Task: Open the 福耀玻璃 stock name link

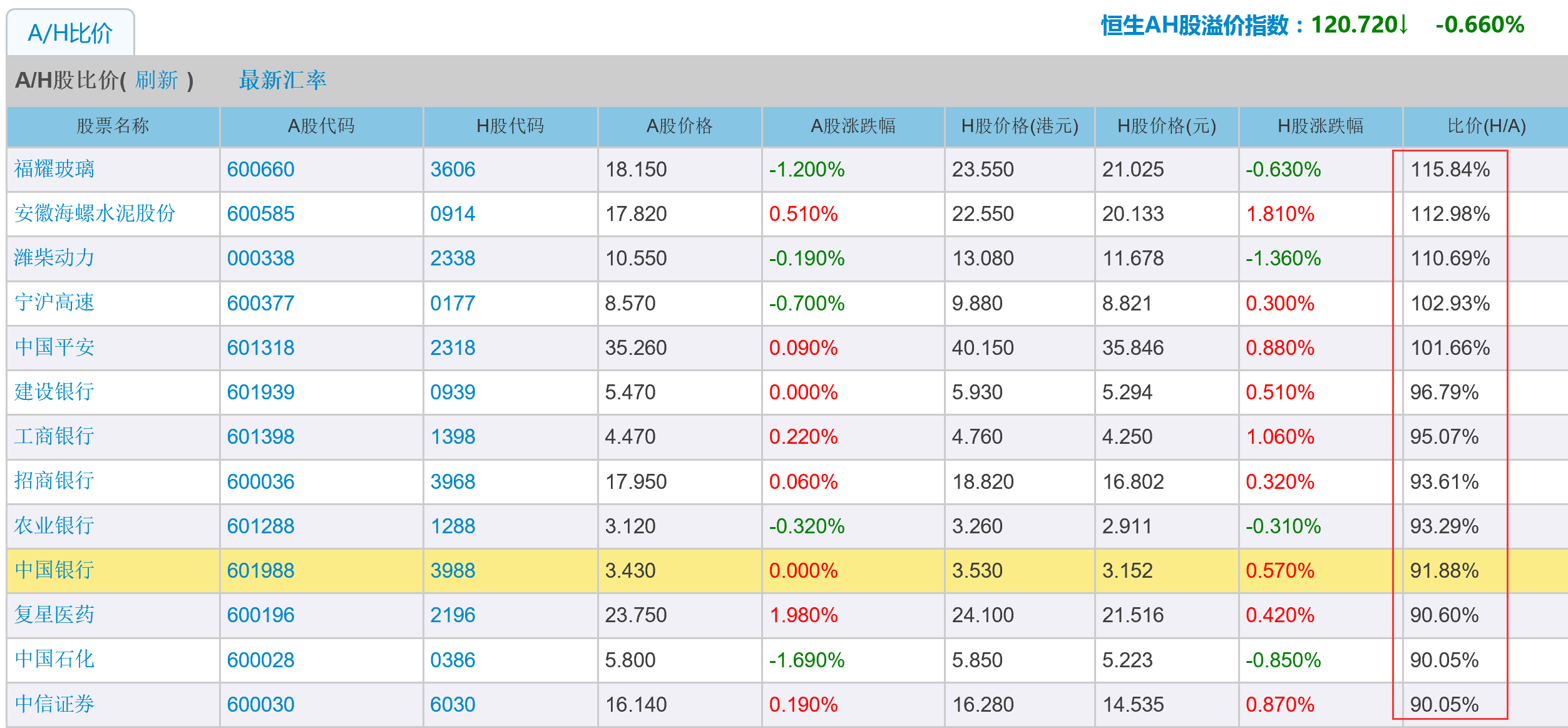Action: pos(54,169)
